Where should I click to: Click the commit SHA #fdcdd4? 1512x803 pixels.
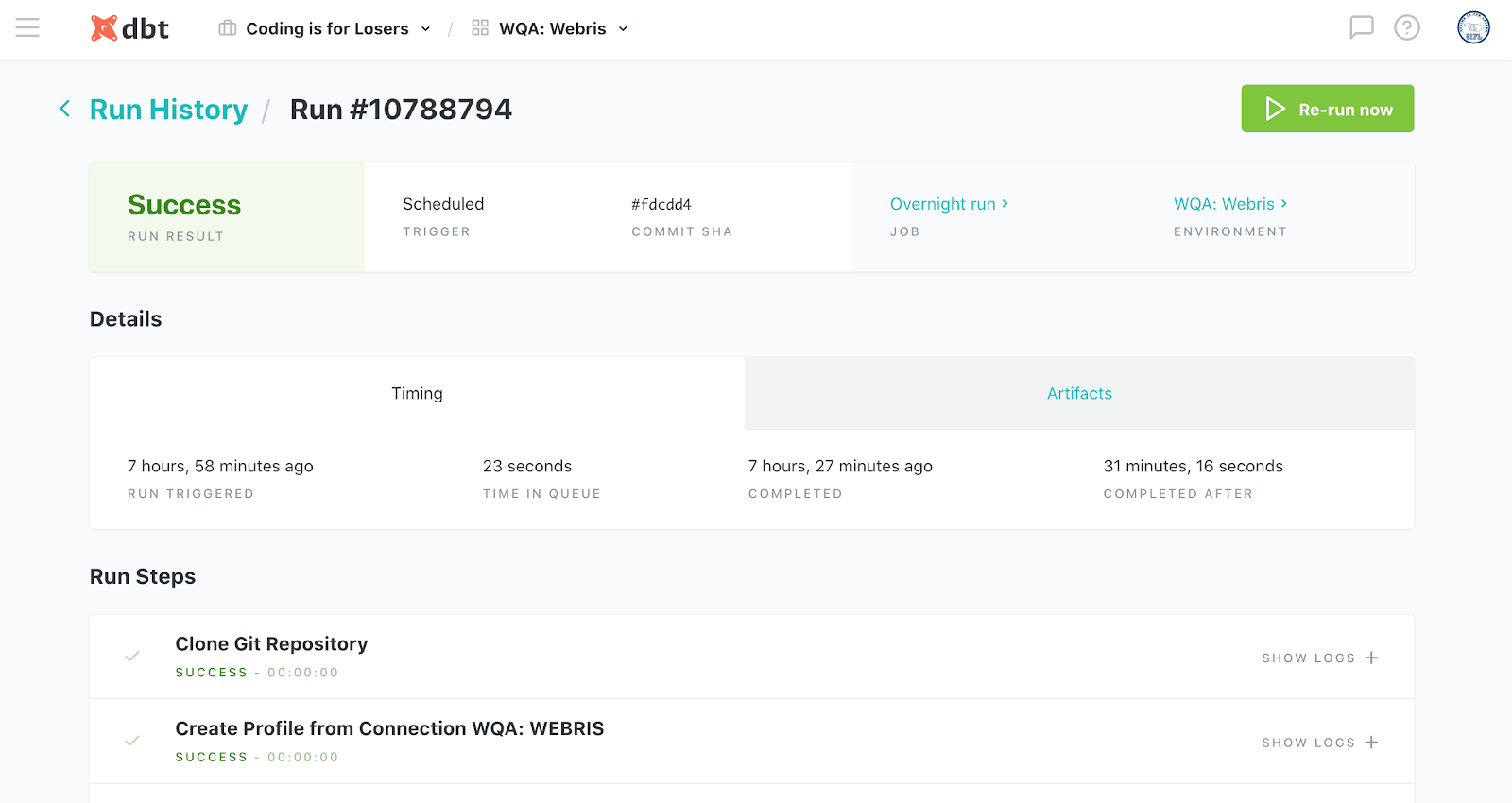661,204
